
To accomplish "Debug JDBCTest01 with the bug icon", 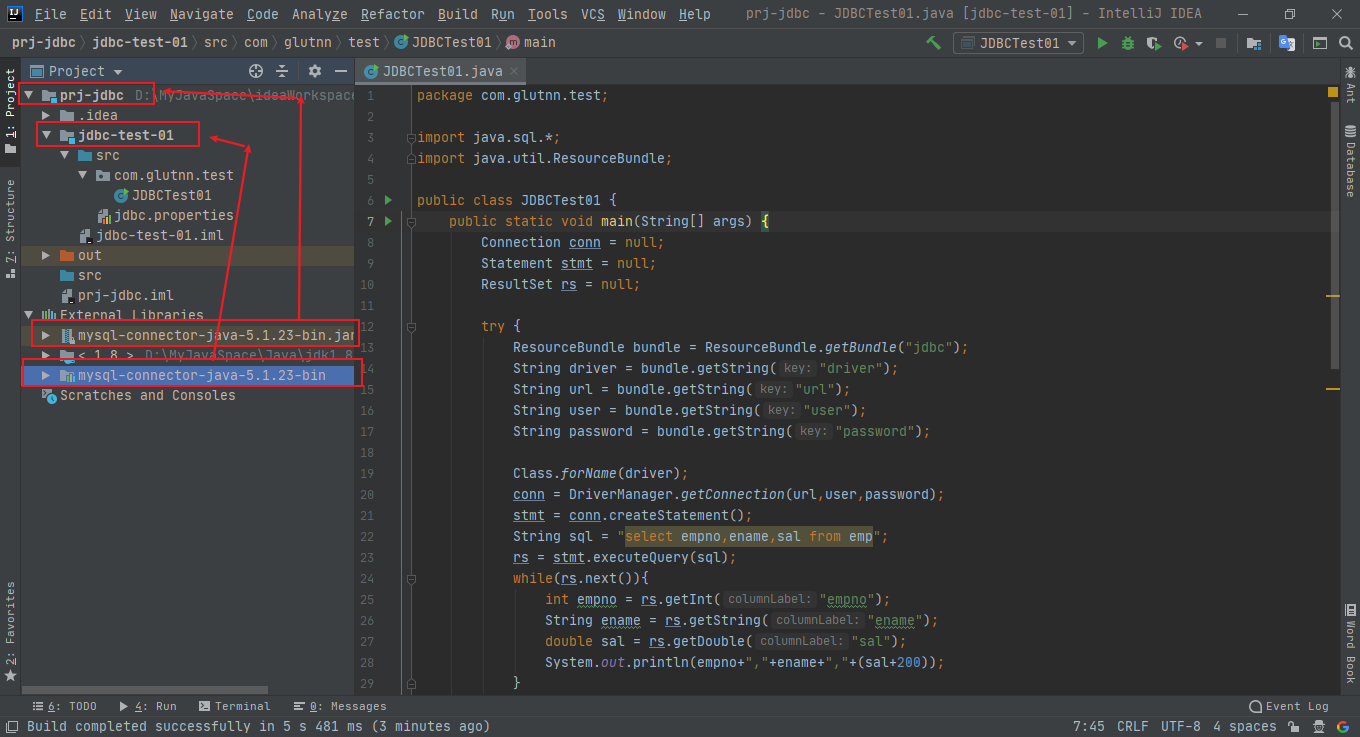I will [x=1128, y=43].
